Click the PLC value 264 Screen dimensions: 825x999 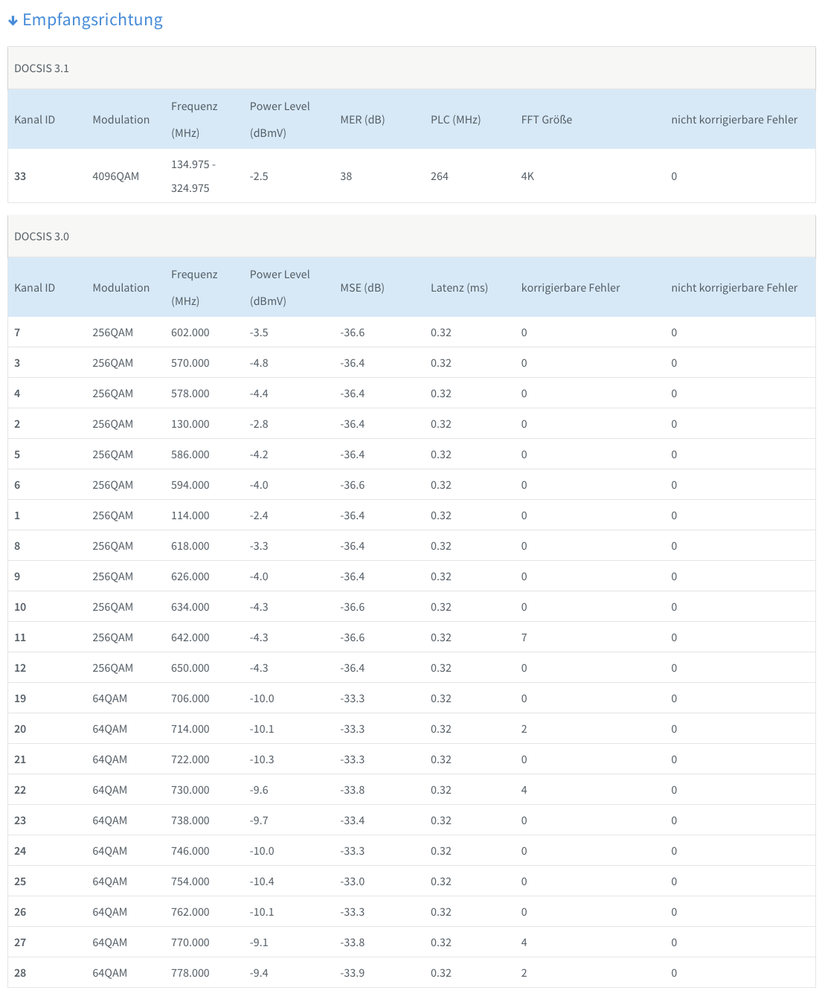tap(440, 176)
